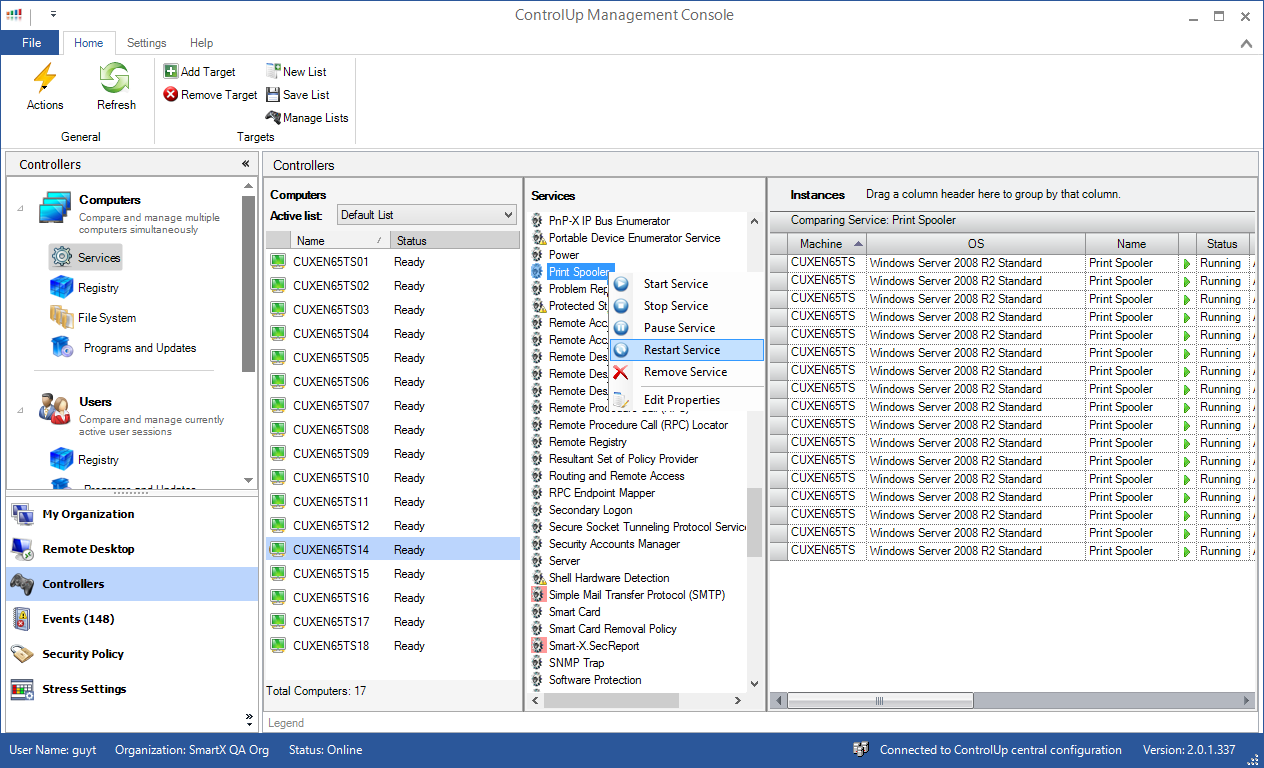The width and height of the screenshot is (1264, 768).
Task: Select Services gear under Computers
Action: (86, 258)
